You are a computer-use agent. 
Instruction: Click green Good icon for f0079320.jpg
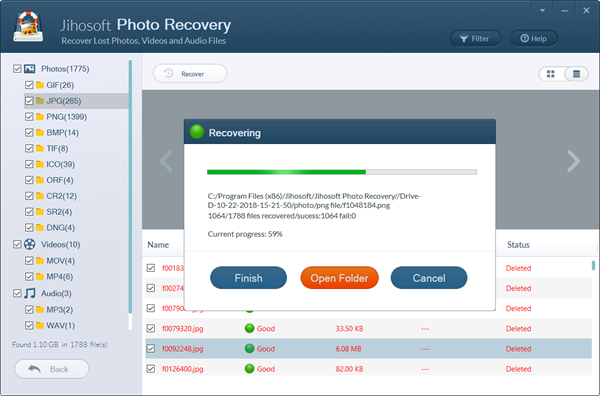point(249,328)
